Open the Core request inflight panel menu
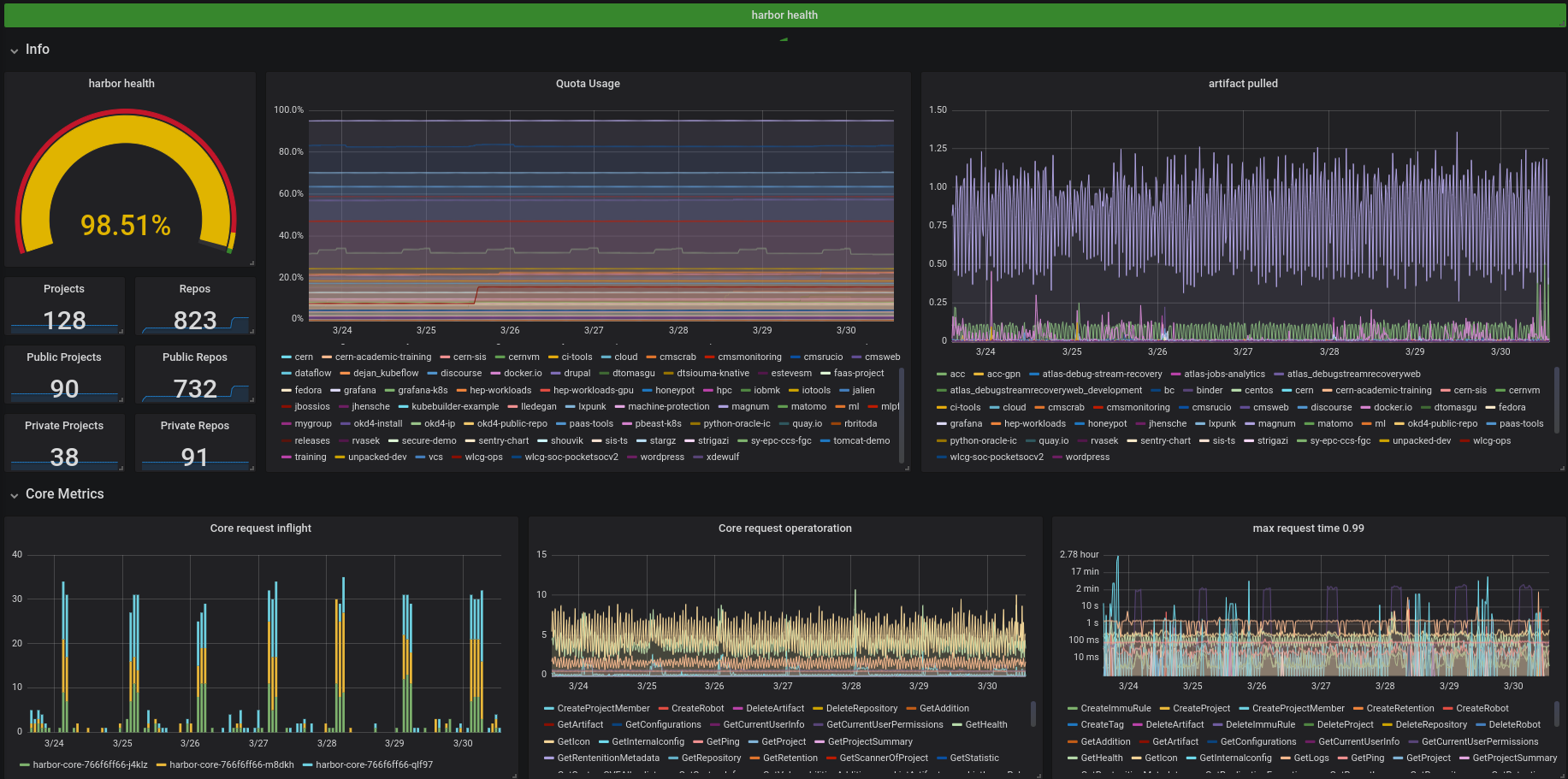 [x=260, y=528]
